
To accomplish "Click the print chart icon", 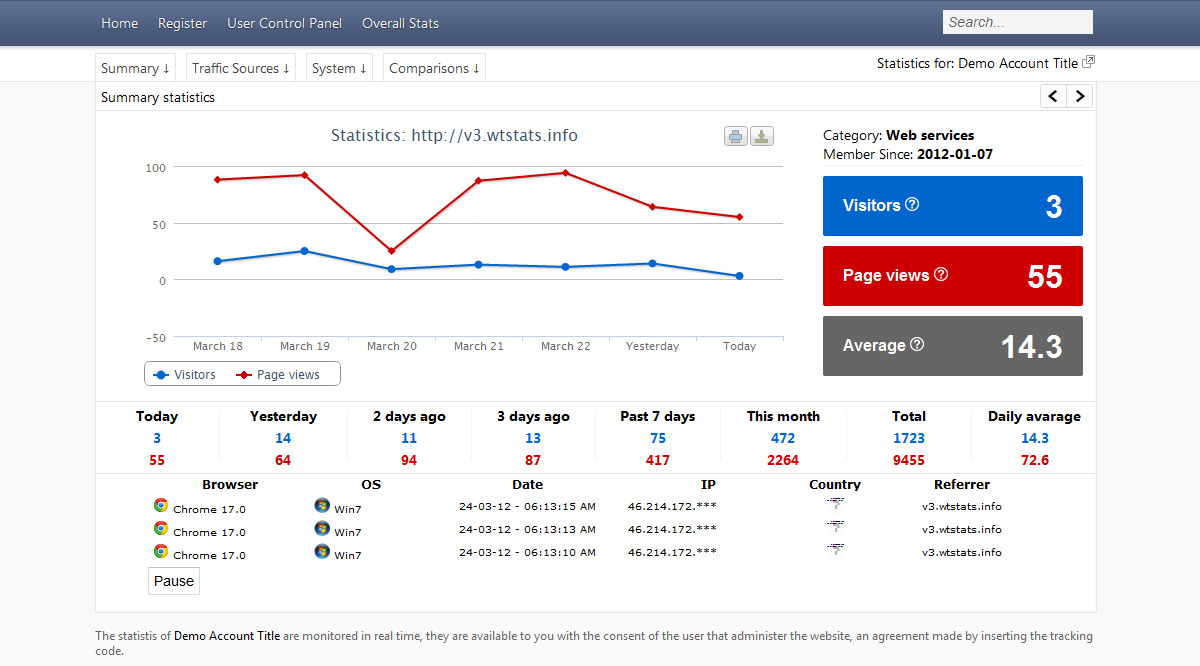I will pyautogui.click(x=736, y=137).
